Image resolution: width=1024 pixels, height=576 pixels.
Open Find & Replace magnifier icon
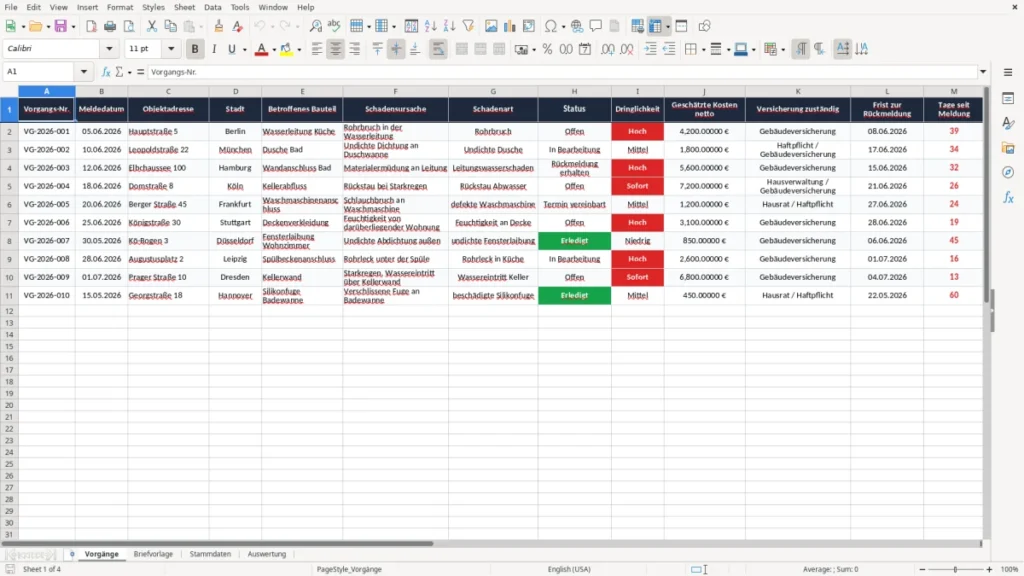pos(315,26)
